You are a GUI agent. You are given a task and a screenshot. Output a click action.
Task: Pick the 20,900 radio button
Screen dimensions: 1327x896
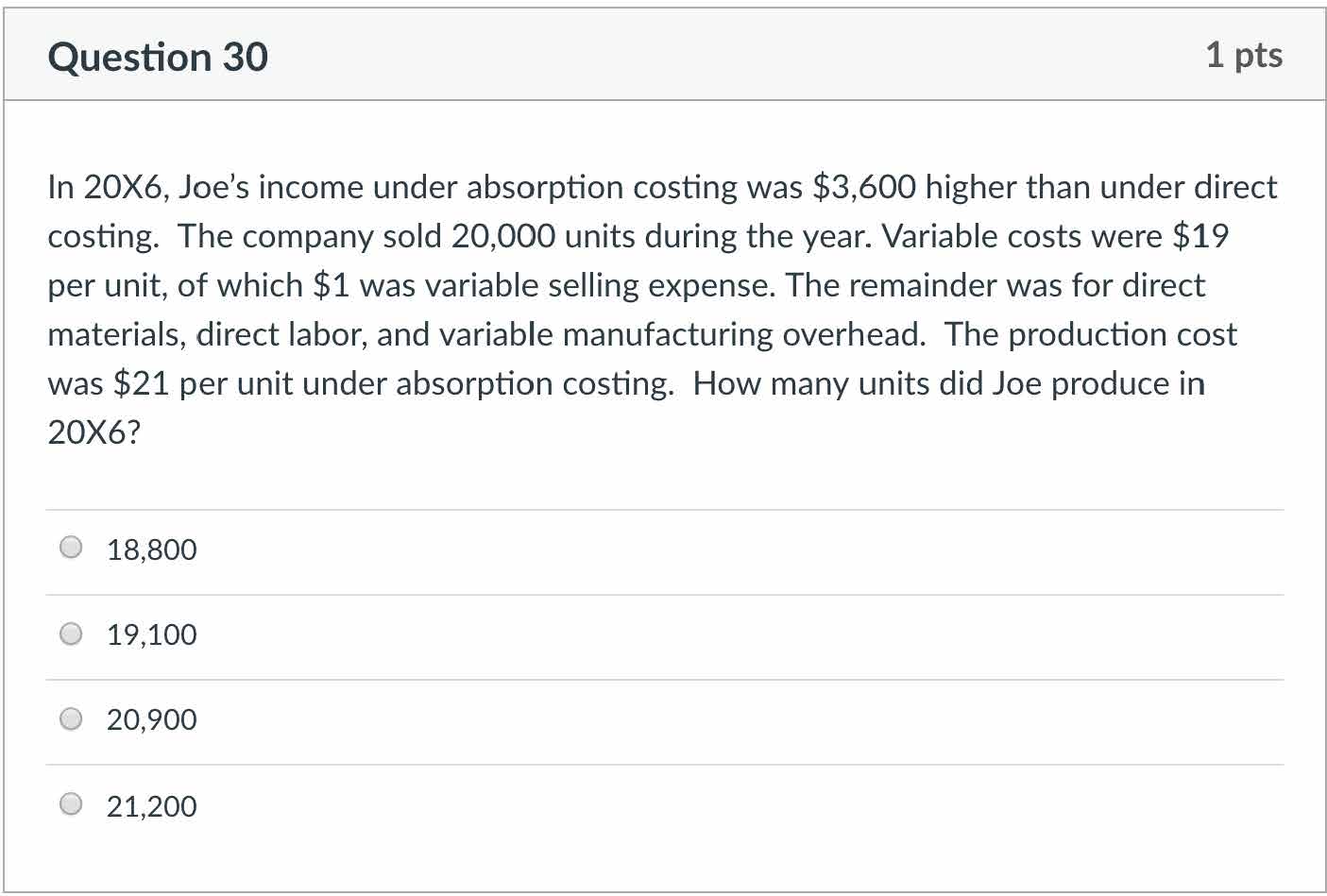click(x=71, y=719)
